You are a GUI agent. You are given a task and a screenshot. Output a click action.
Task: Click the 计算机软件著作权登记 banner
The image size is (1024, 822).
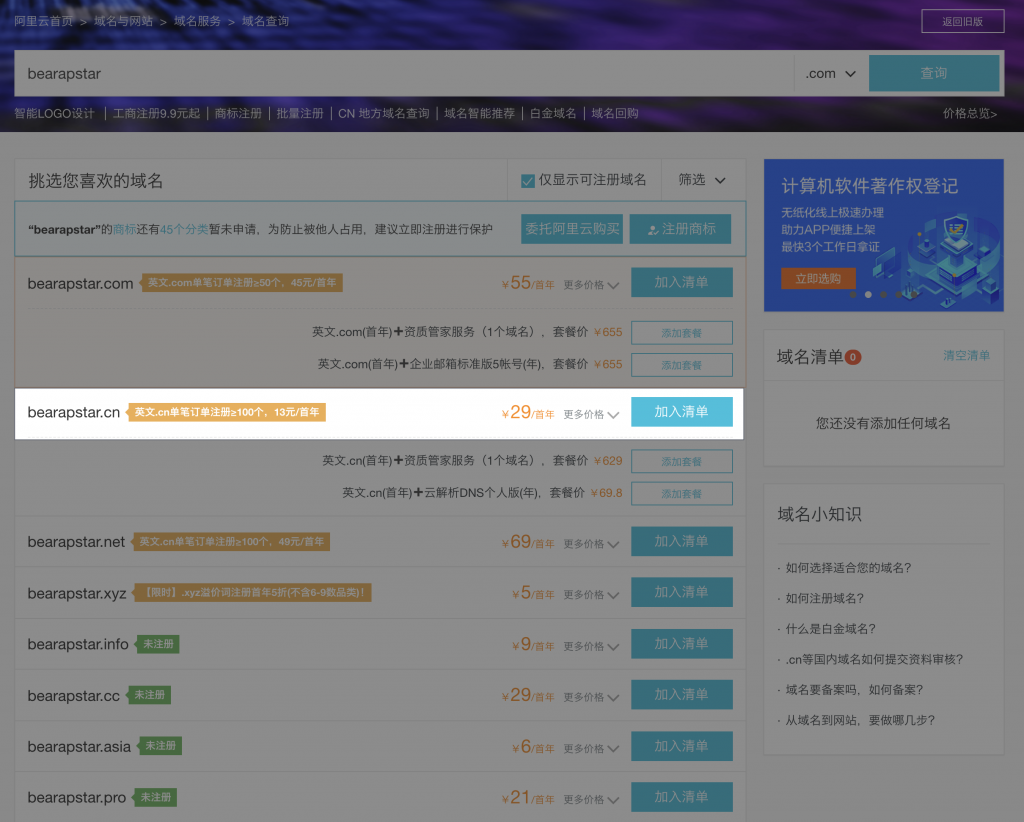coord(884,235)
